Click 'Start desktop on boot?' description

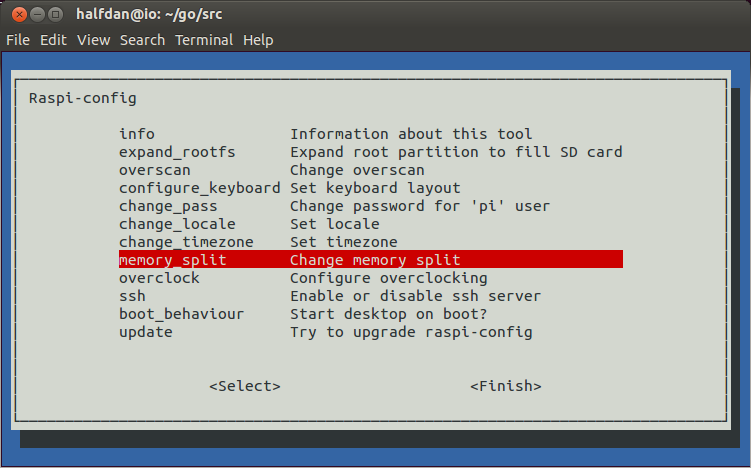coord(388,314)
